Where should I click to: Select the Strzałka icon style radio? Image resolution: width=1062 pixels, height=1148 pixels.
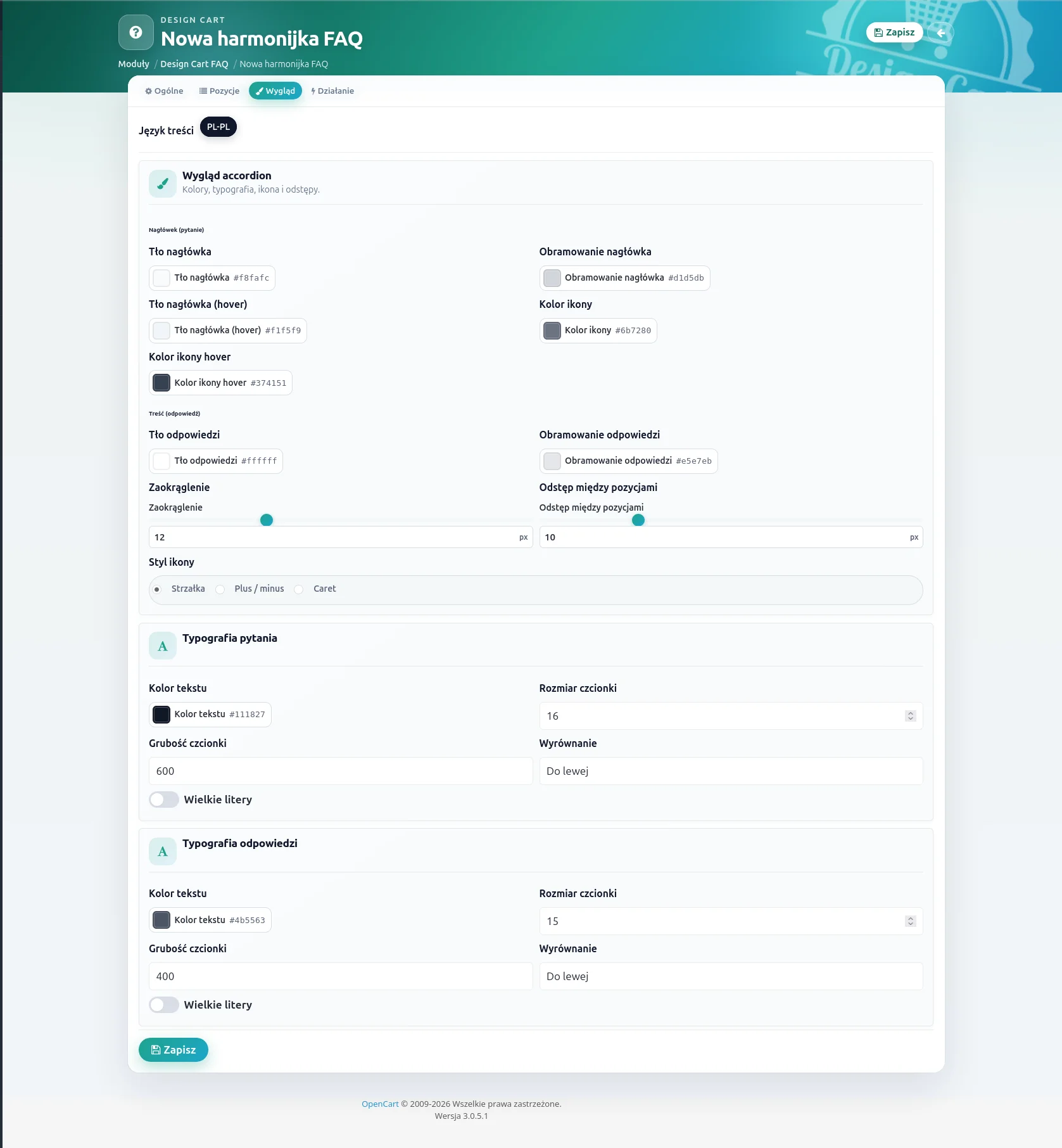click(157, 589)
